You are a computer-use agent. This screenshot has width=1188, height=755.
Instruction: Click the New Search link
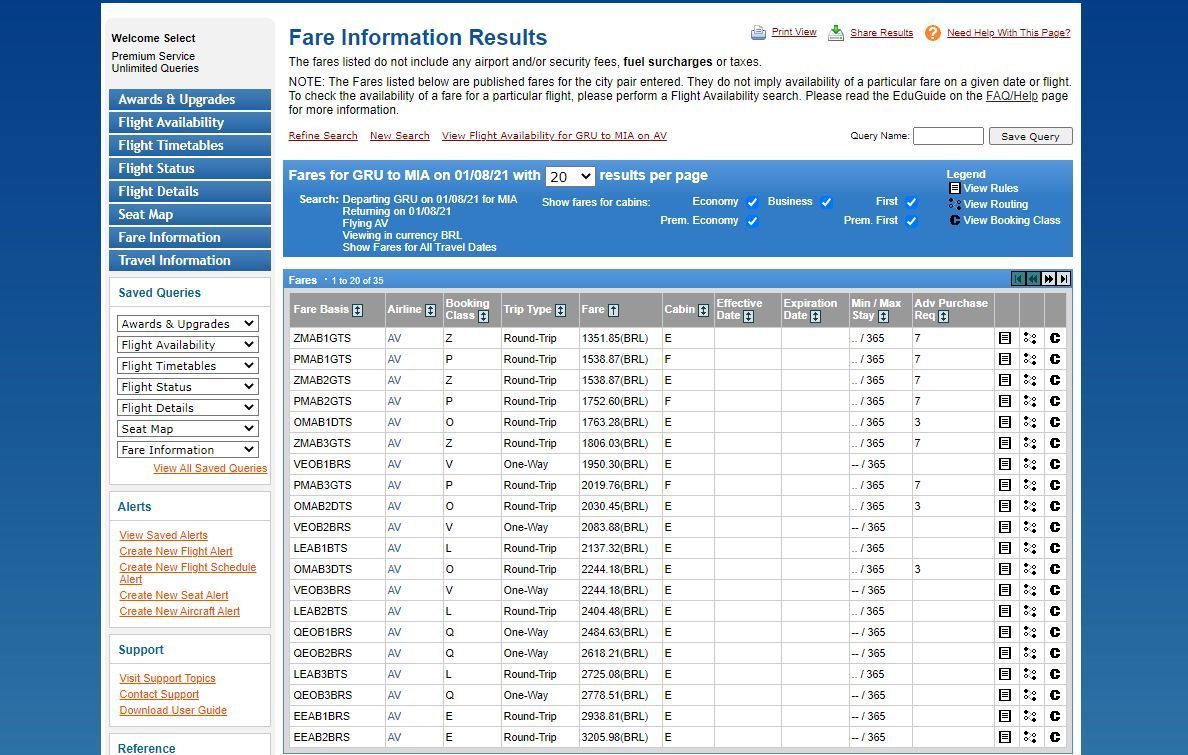[399, 136]
